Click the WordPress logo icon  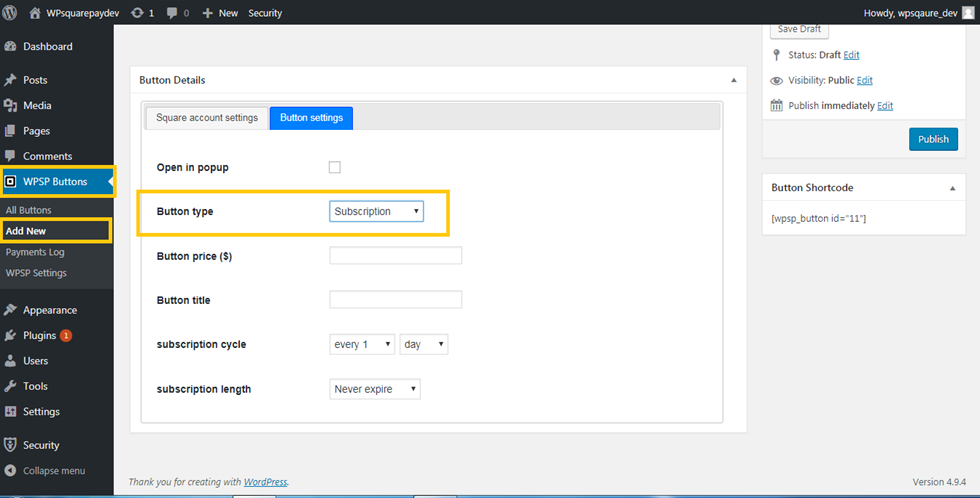[9, 12]
